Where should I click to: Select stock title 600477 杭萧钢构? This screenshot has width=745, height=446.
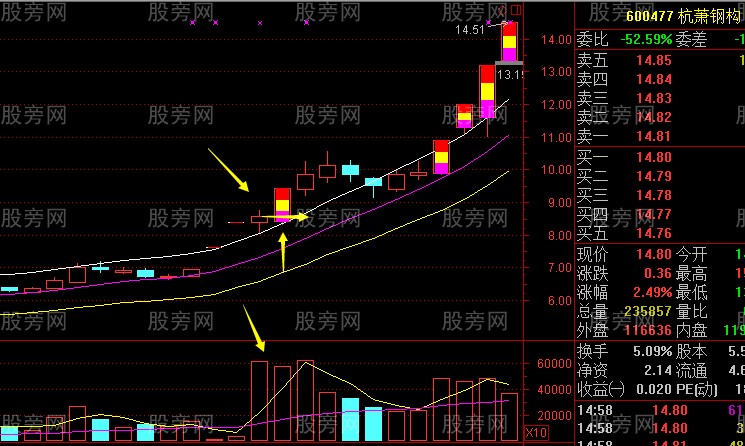(683, 16)
